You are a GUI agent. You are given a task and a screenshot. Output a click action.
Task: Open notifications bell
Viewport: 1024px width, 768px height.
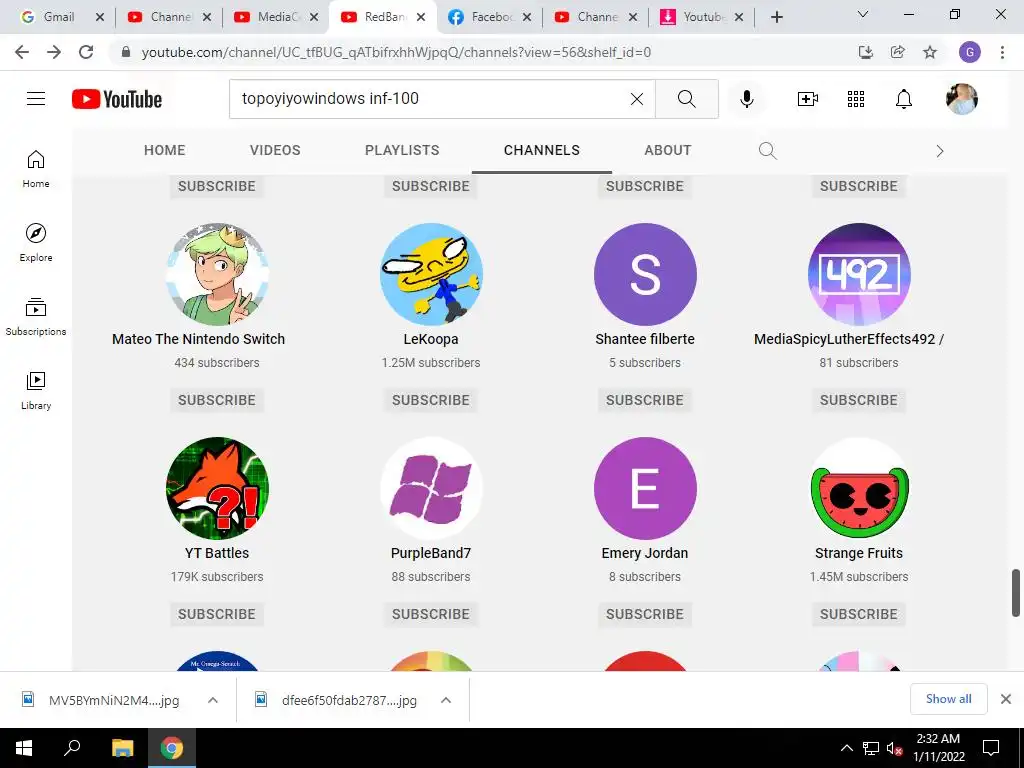coord(904,99)
